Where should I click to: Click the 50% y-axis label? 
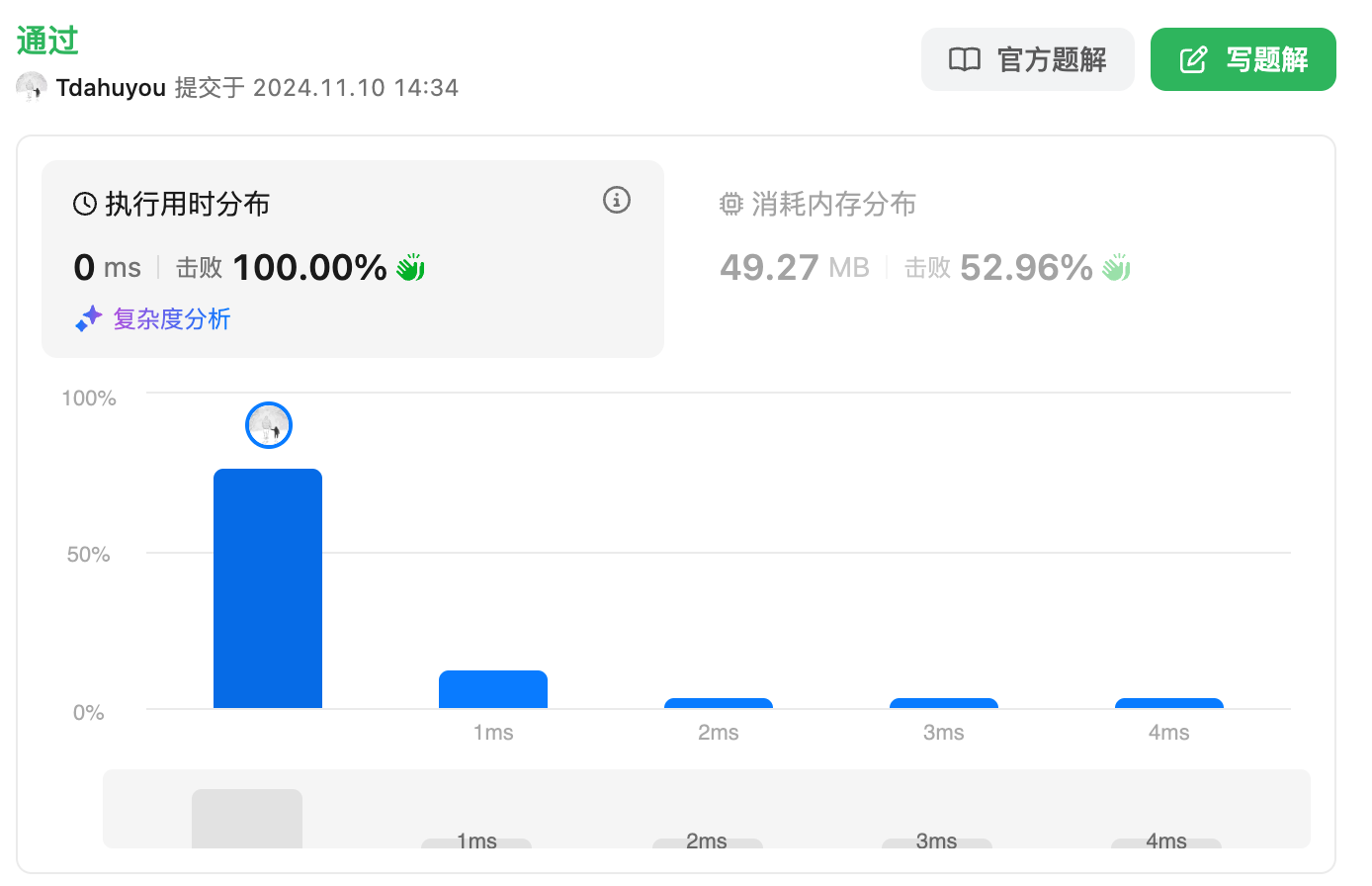[88, 555]
